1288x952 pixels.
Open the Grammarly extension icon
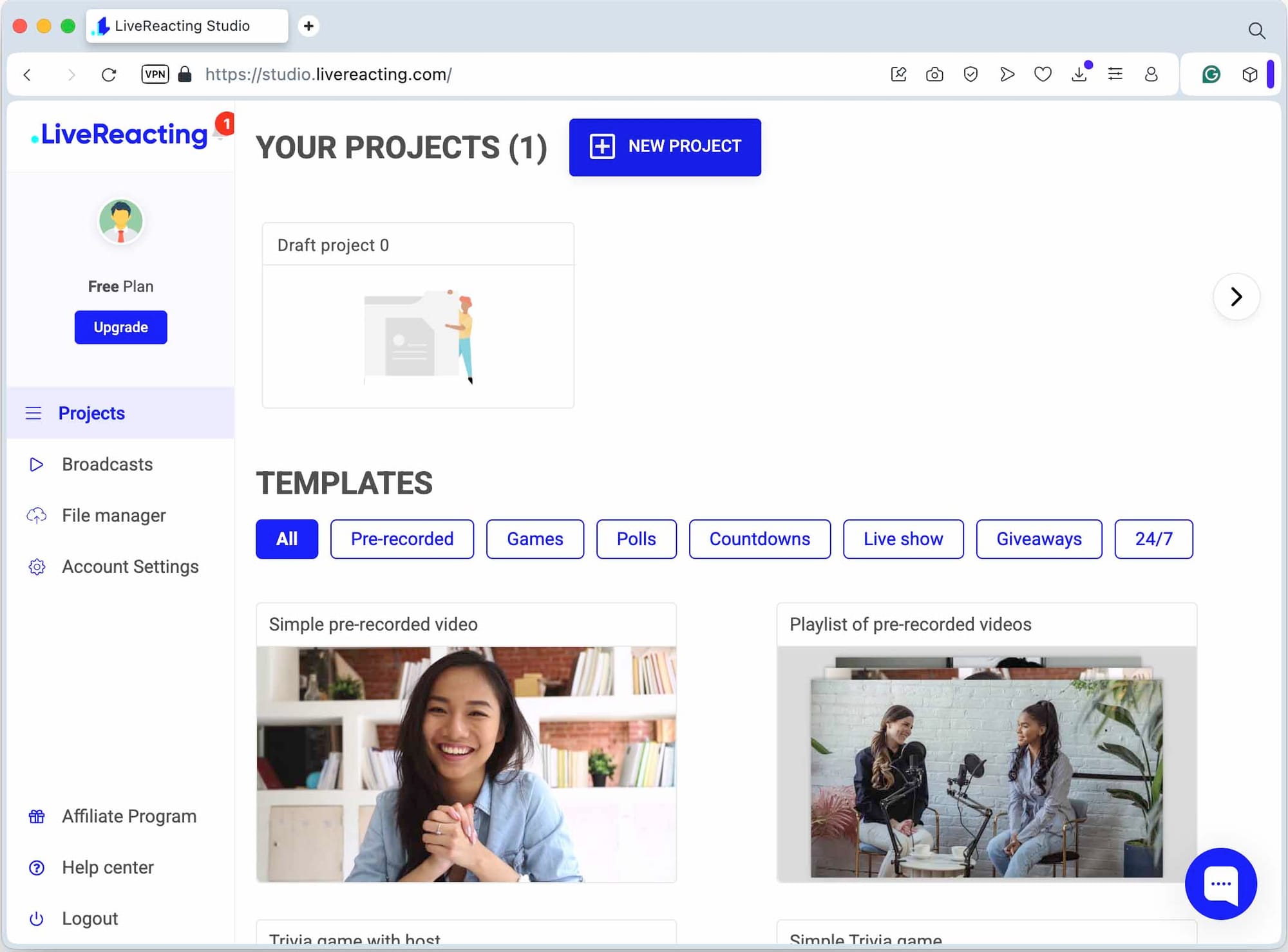[x=1211, y=75]
